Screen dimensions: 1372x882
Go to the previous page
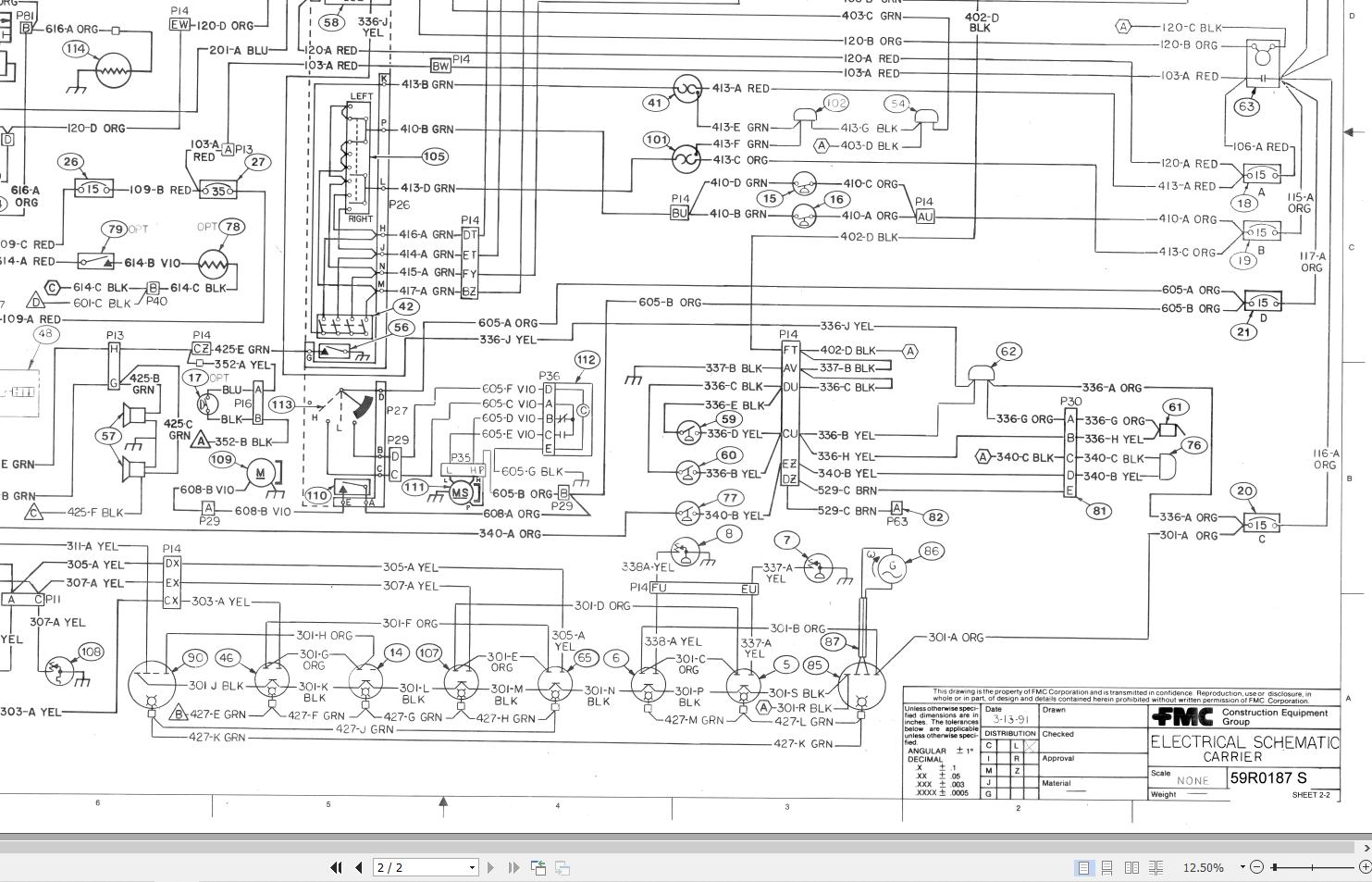point(358,867)
